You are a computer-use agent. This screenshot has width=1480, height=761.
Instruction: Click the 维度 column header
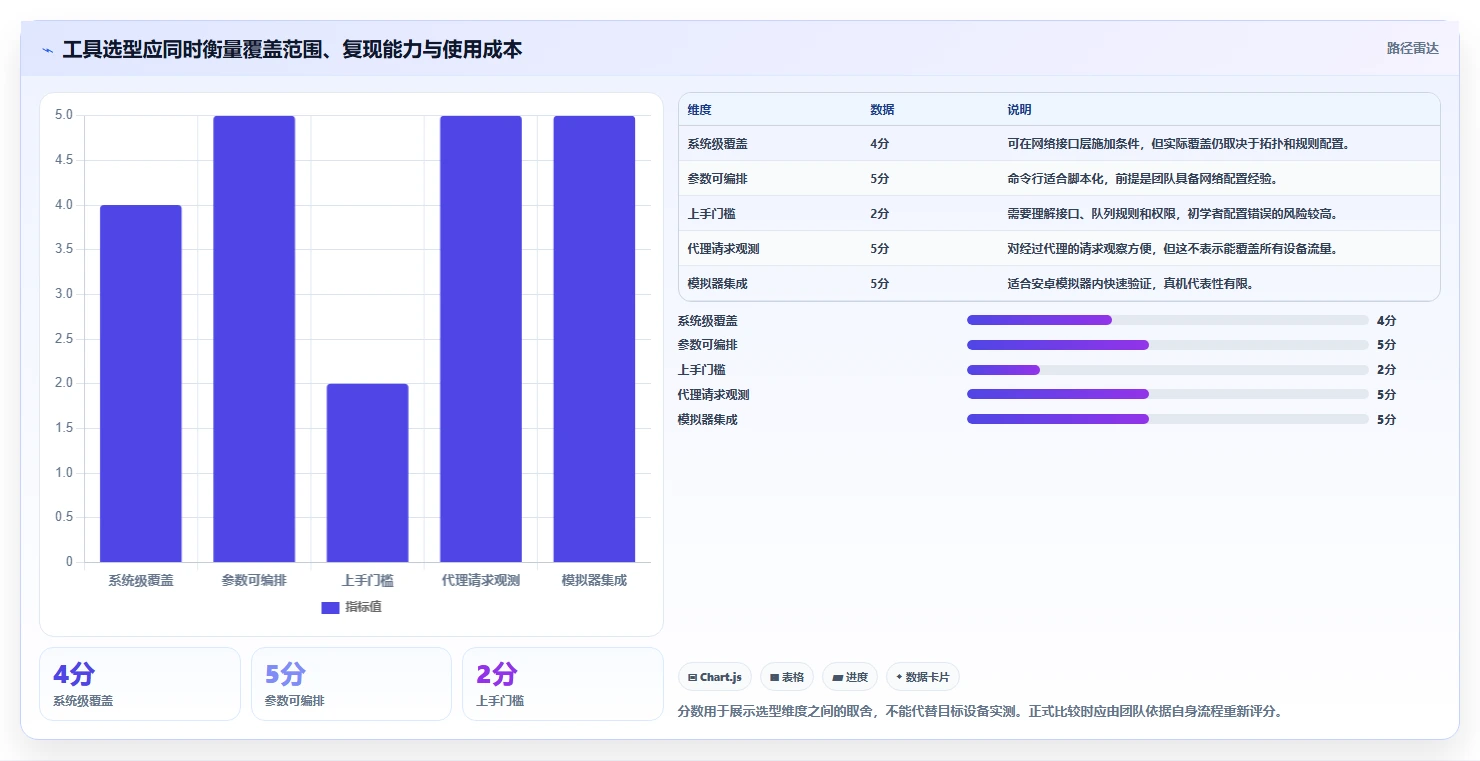(700, 110)
